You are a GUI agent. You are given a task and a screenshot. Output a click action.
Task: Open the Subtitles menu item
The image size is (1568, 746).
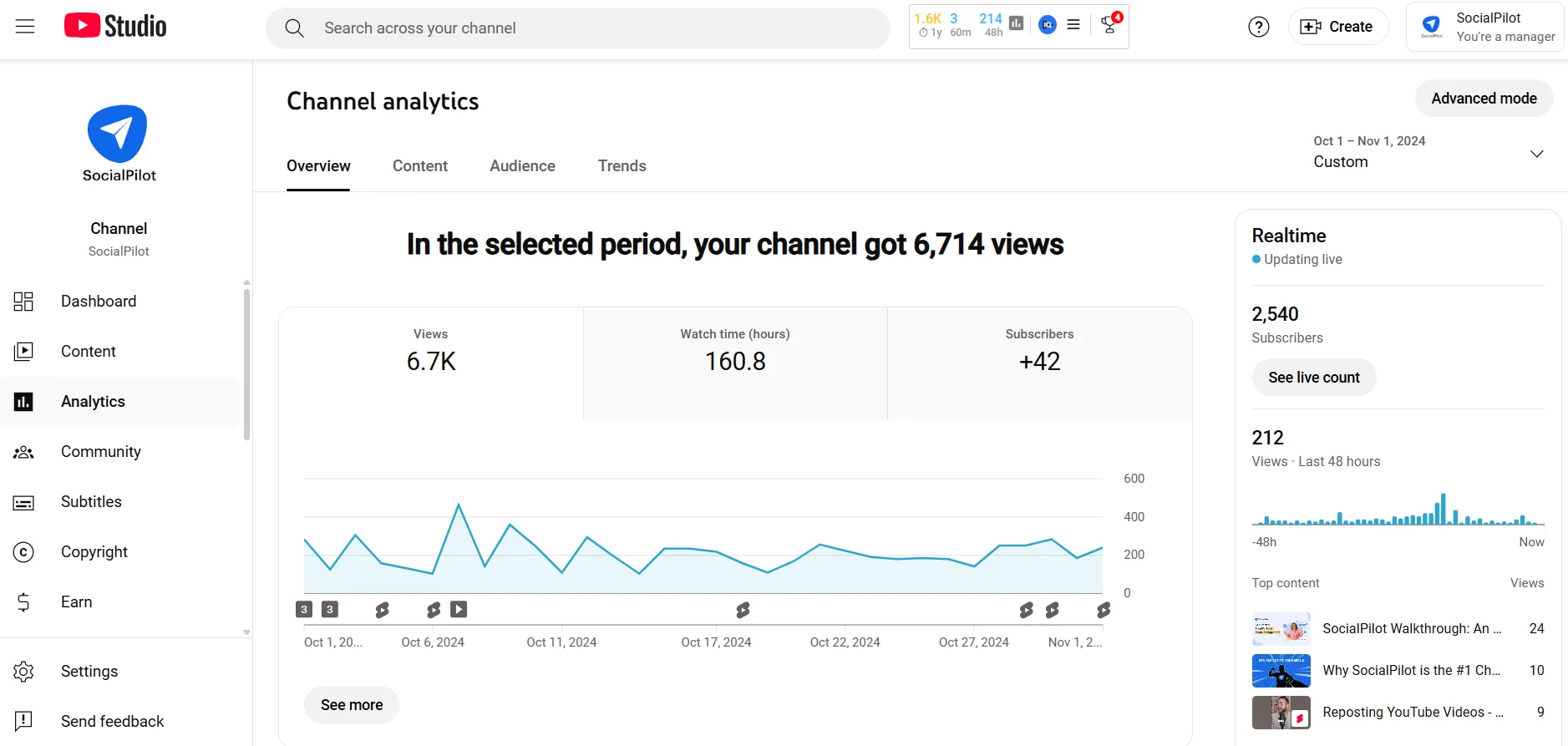click(120, 502)
